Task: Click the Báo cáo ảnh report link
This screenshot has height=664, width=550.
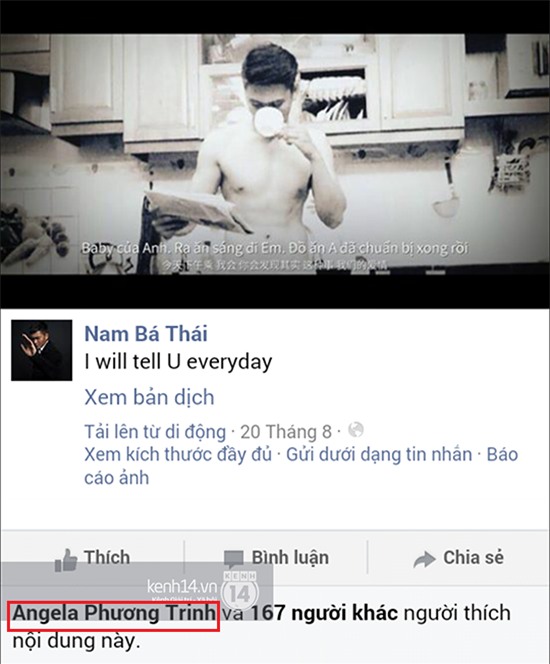Action: point(301,466)
